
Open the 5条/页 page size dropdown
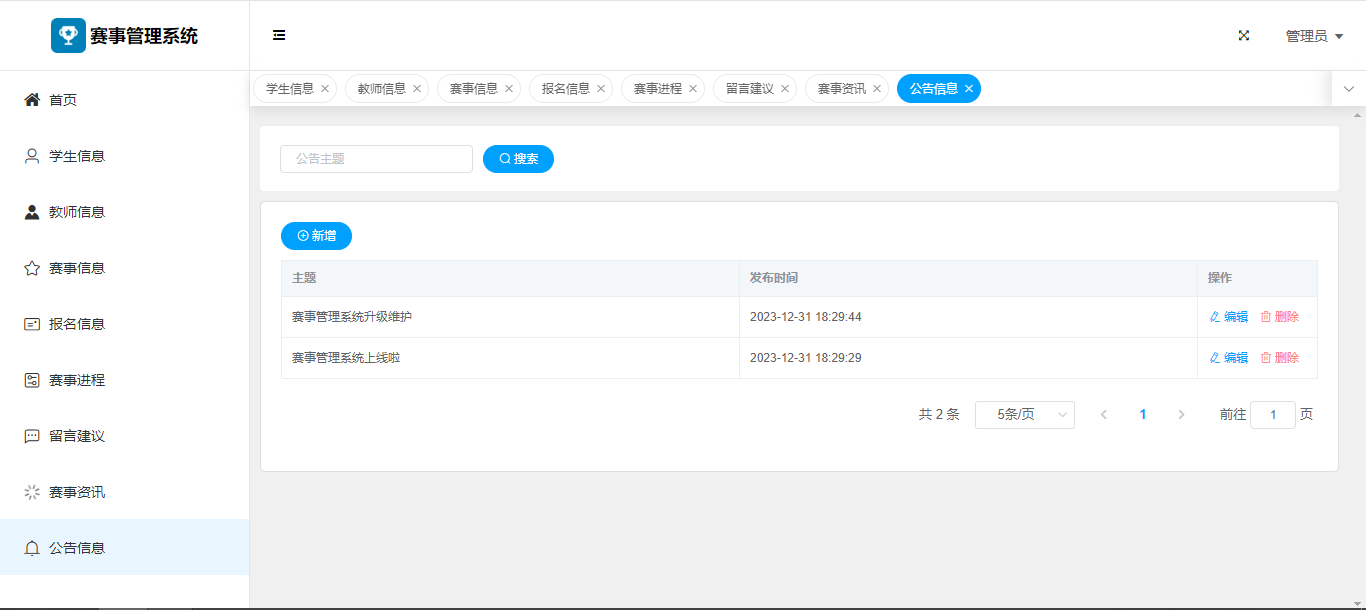click(x=1024, y=415)
